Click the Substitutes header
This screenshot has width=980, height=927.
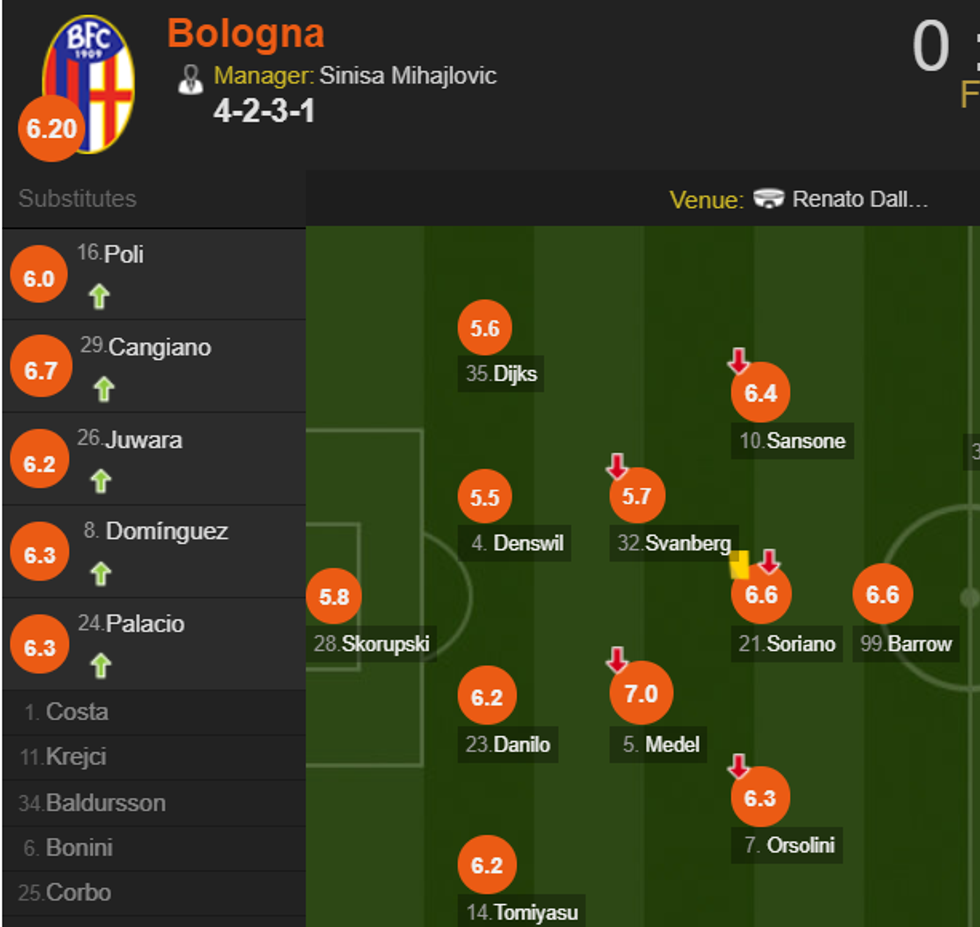(x=77, y=198)
